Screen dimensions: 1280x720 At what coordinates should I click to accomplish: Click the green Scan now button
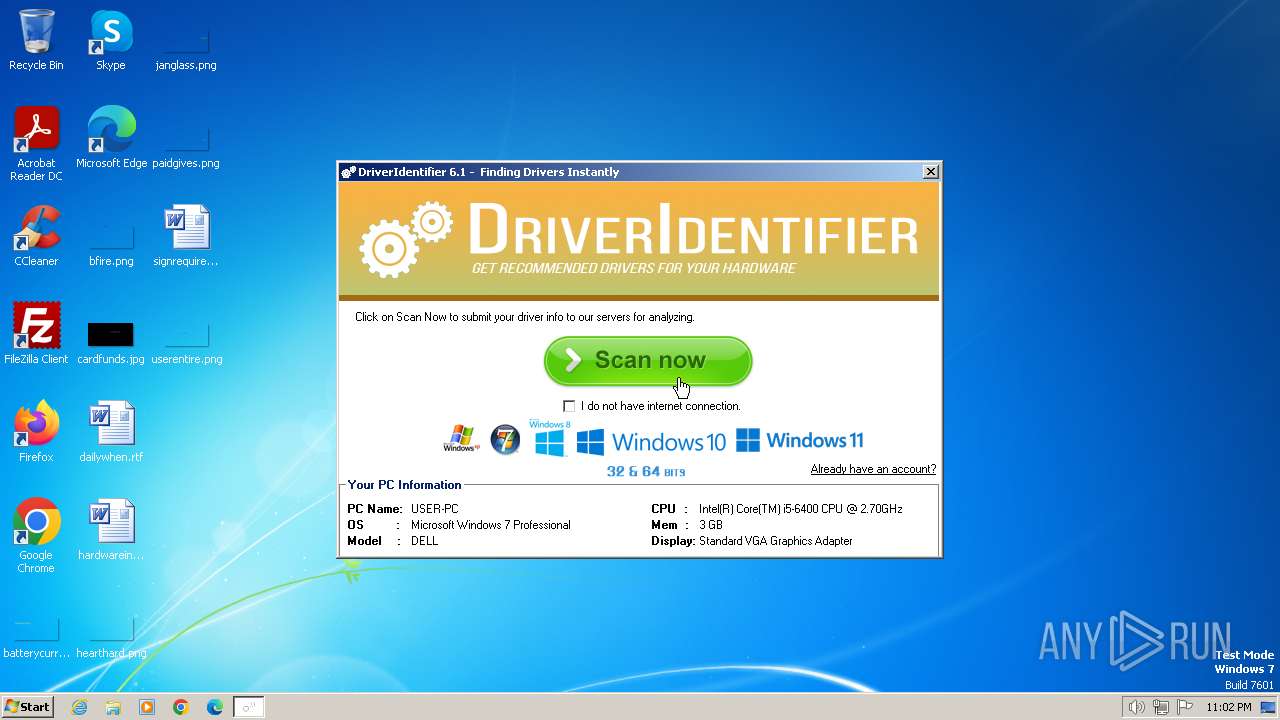[x=648, y=361]
